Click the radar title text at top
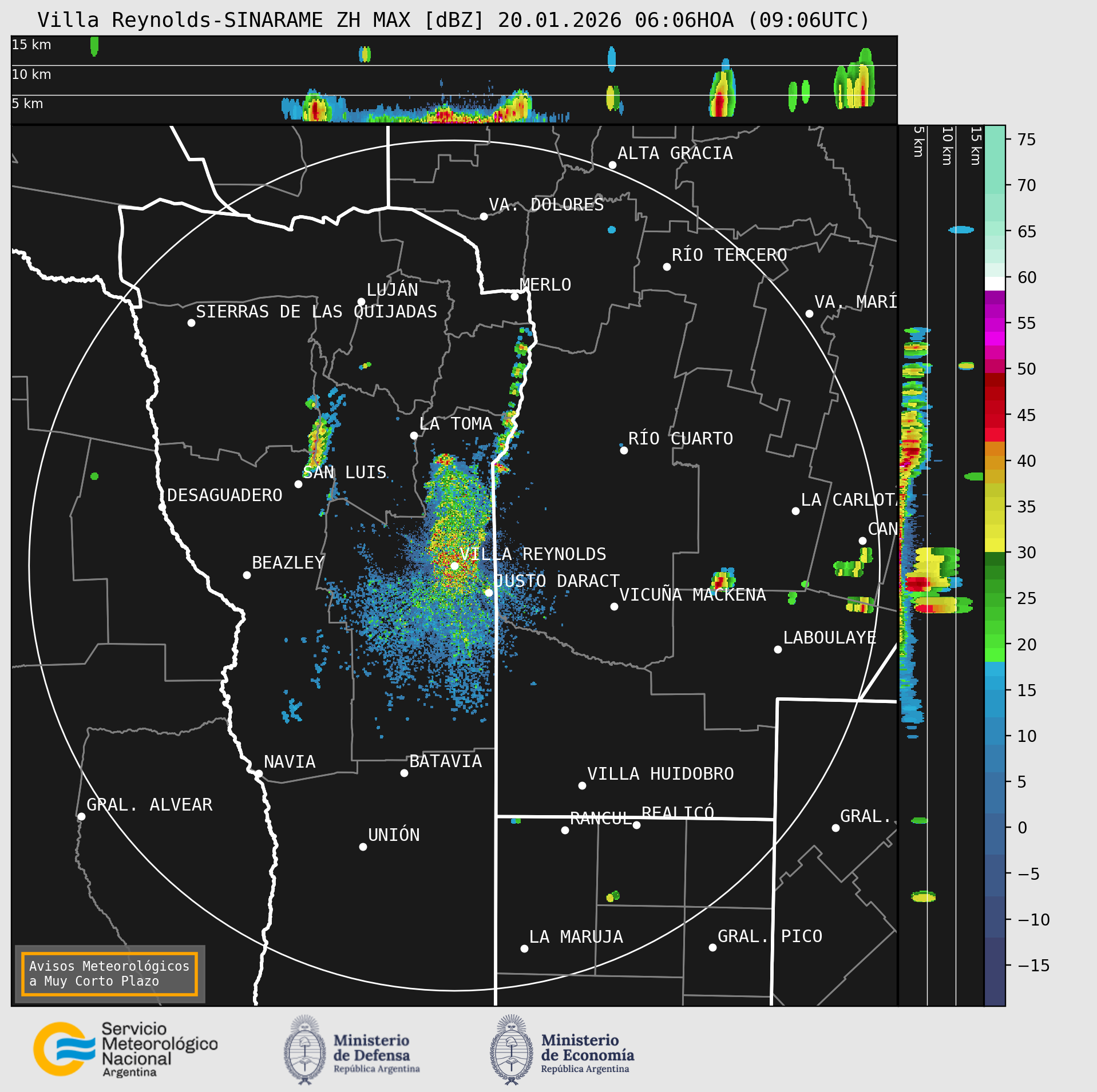This screenshot has width=1097, height=1092. (453, 20)
